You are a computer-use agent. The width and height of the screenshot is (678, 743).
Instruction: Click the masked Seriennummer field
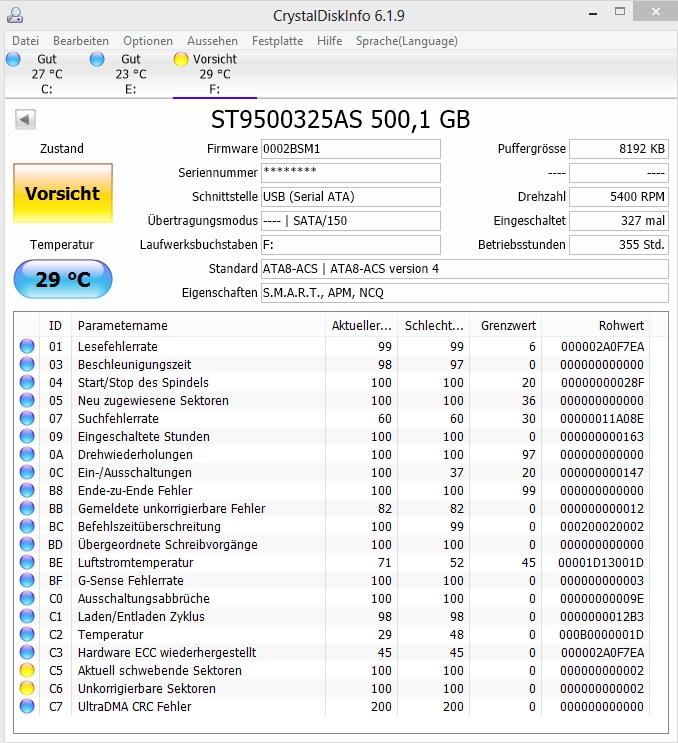pyautogui.click(x=351, y=173)
